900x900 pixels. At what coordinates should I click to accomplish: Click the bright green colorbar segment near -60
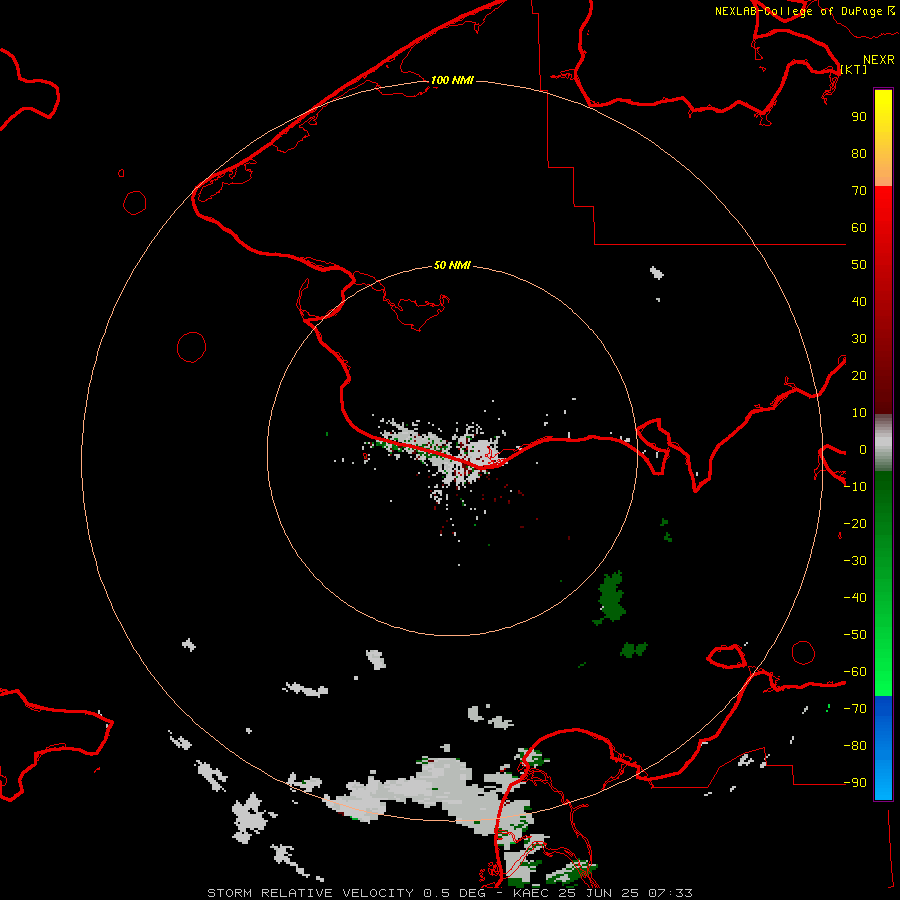click(x=883, y=672)
